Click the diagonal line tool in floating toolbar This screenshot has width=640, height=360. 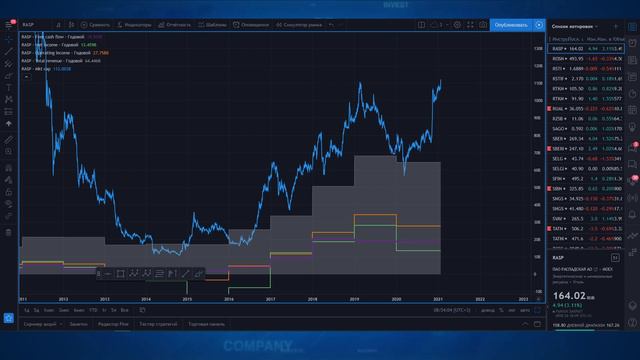[185, 274]
